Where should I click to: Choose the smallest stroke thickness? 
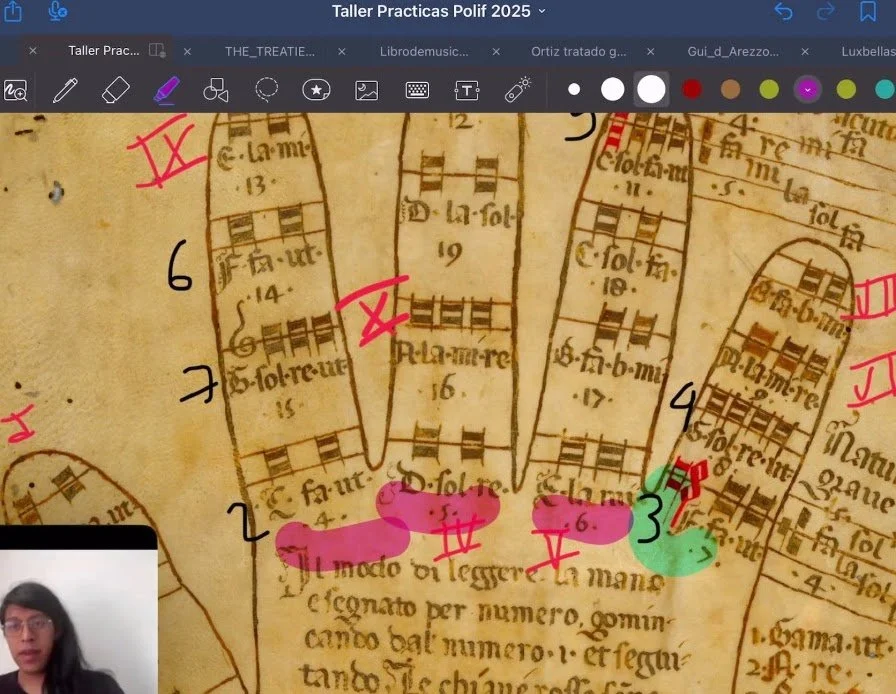[574, 90]
